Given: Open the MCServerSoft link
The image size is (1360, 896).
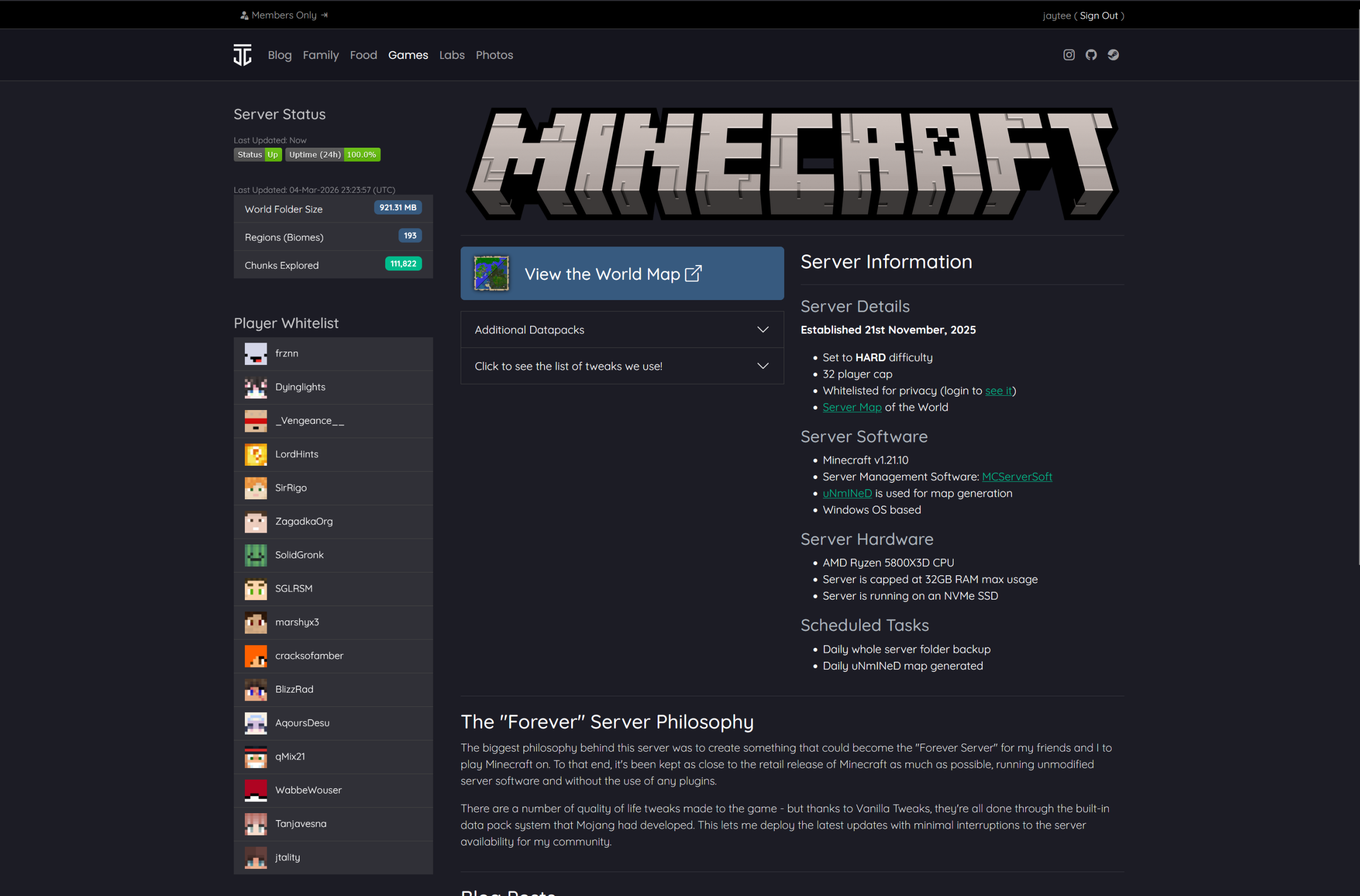Looking at the screenshot, I should coord(1017,476).
